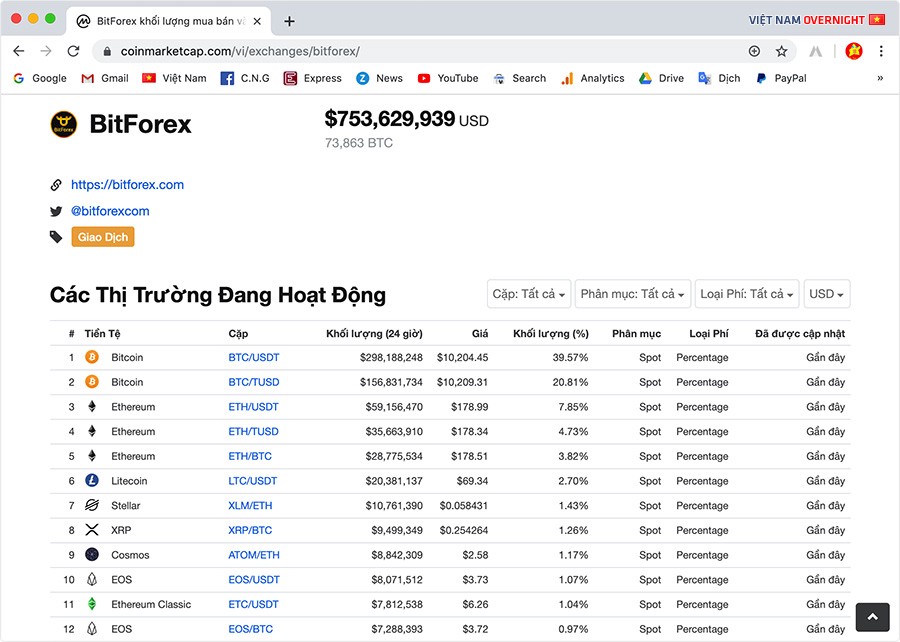Click the BitForex exchange logo
The width and height of the screenshot is (900, 642).
point(64,124)
